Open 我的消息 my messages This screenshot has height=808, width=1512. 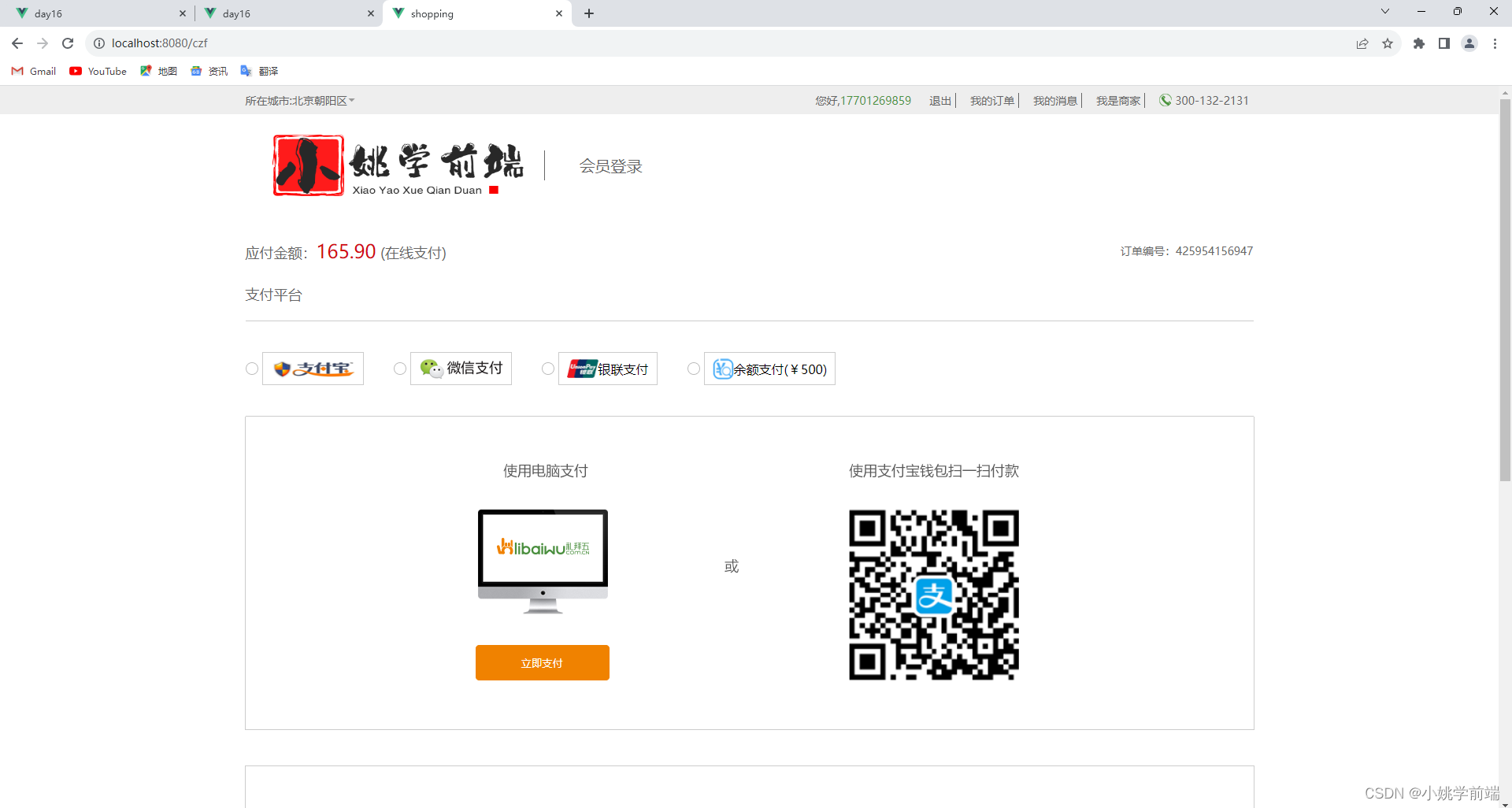1055,101
